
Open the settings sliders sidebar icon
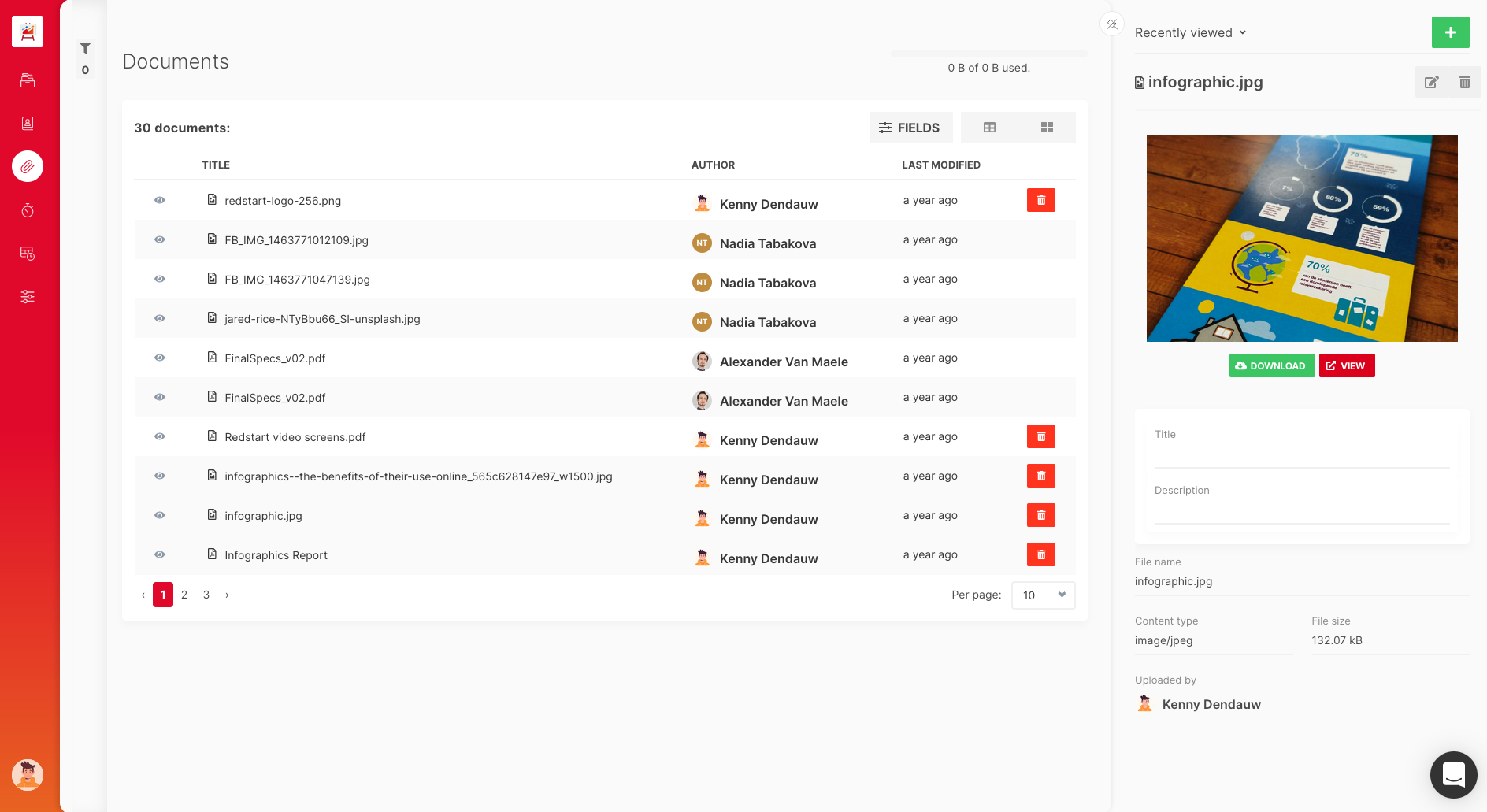(x=28, y=297)
